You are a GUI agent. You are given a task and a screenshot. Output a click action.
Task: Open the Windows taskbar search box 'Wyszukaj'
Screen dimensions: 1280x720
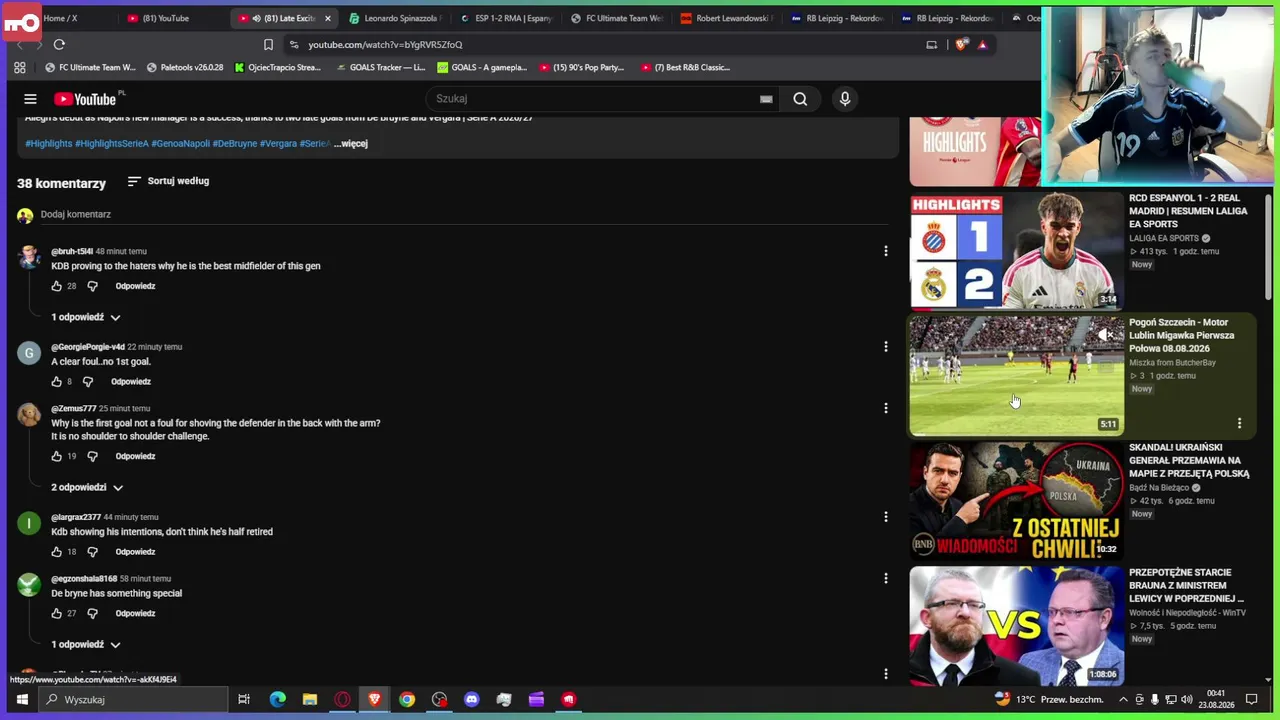(x=135, y=699)
